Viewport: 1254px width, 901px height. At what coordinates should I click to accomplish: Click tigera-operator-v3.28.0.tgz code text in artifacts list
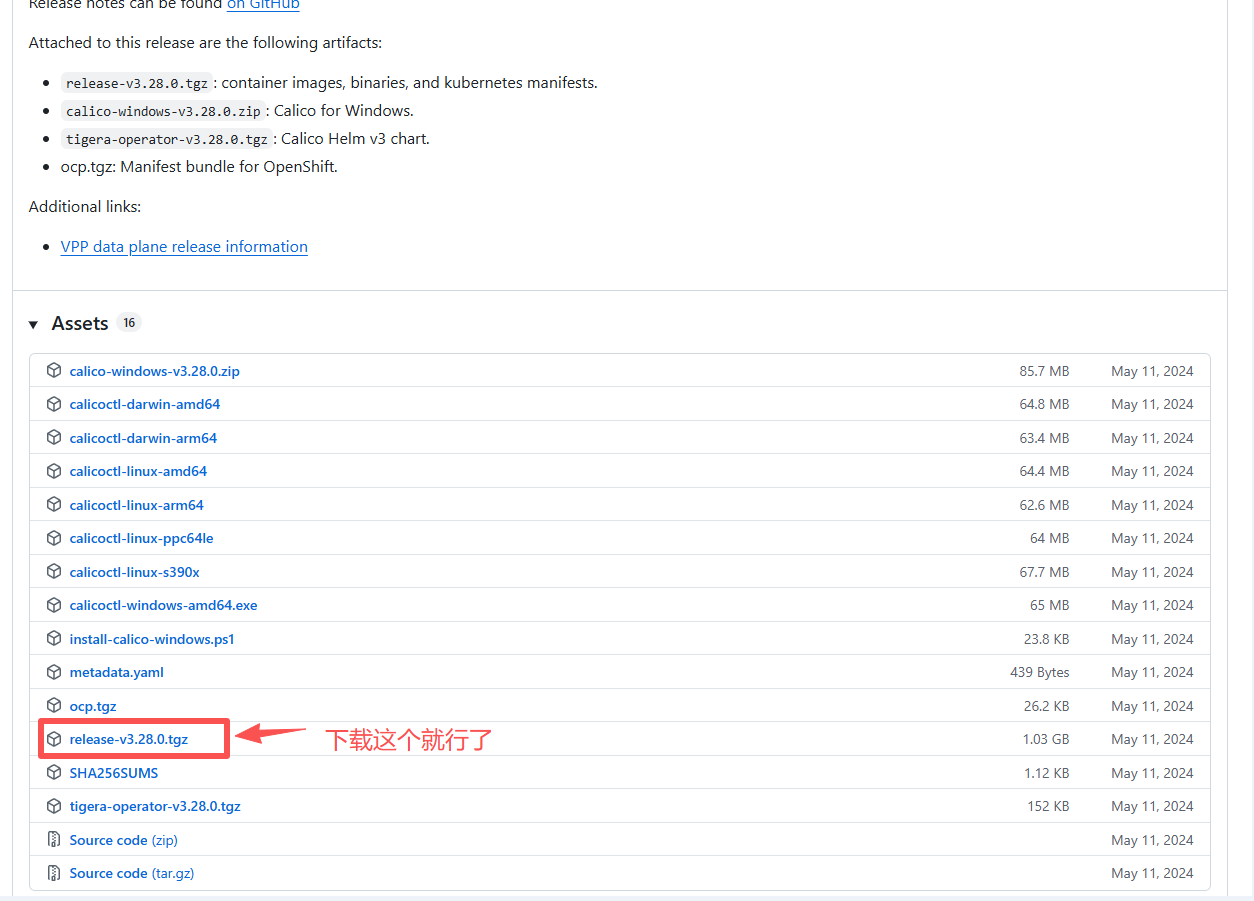tap(167, 139)
